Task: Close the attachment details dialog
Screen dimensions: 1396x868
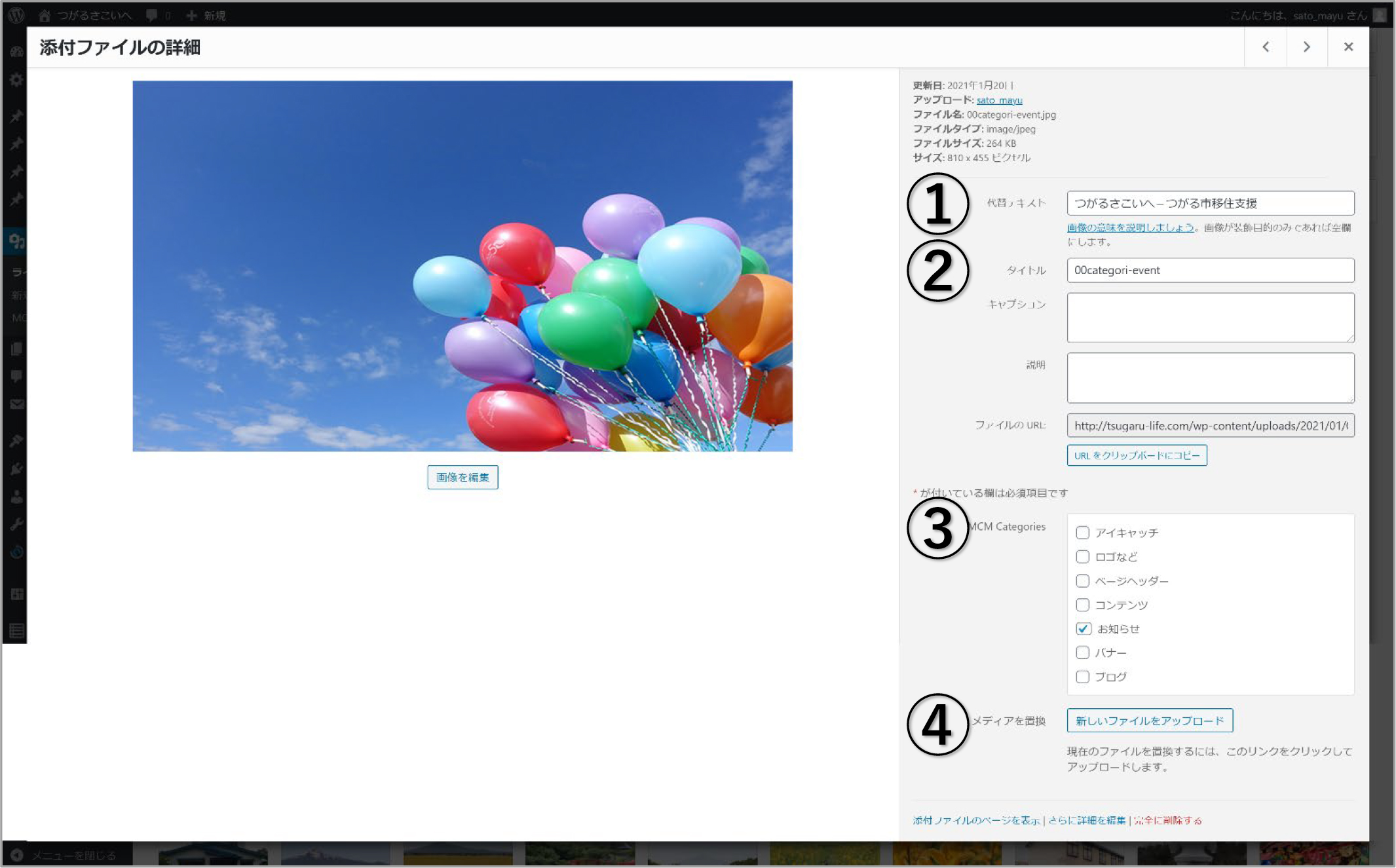Action: click(x=1348, y=47)
